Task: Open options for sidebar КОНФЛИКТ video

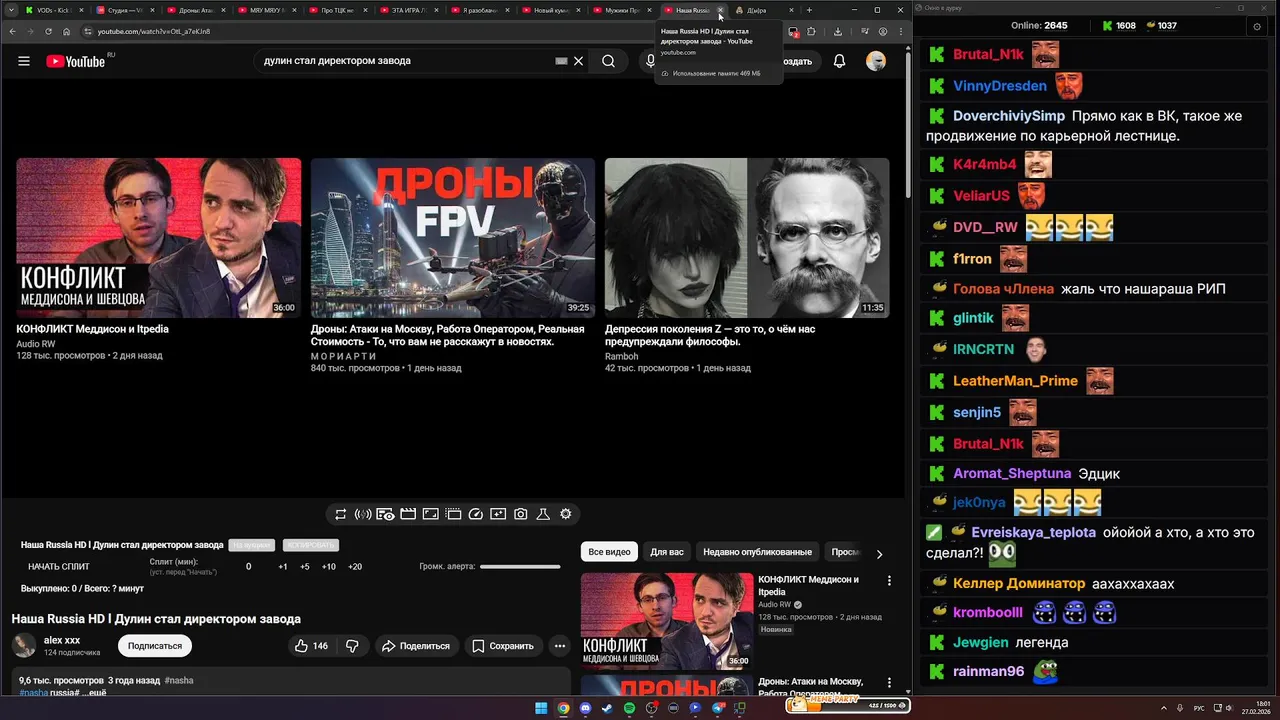Action: click(x=889, y=580)
